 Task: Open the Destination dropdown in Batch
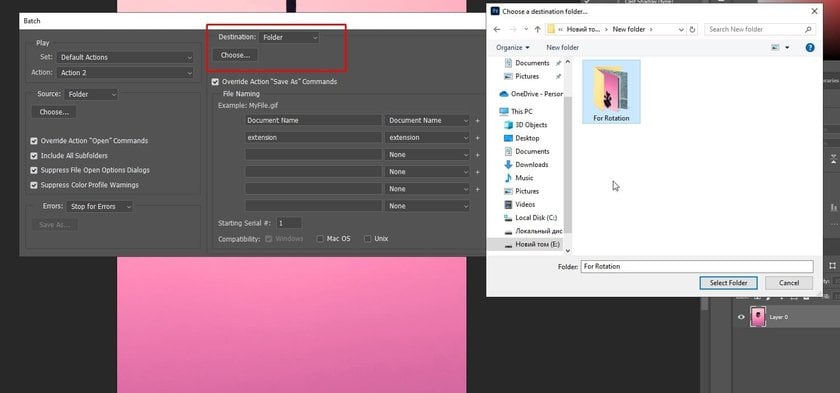[289, 37]
